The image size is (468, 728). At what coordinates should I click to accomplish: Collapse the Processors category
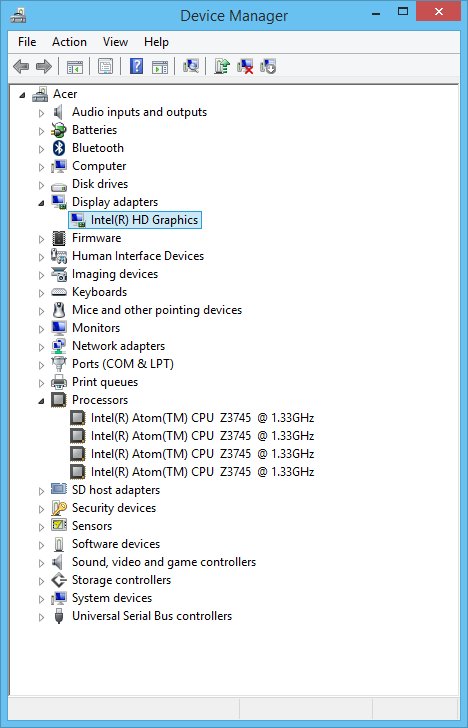click(42, 400)
